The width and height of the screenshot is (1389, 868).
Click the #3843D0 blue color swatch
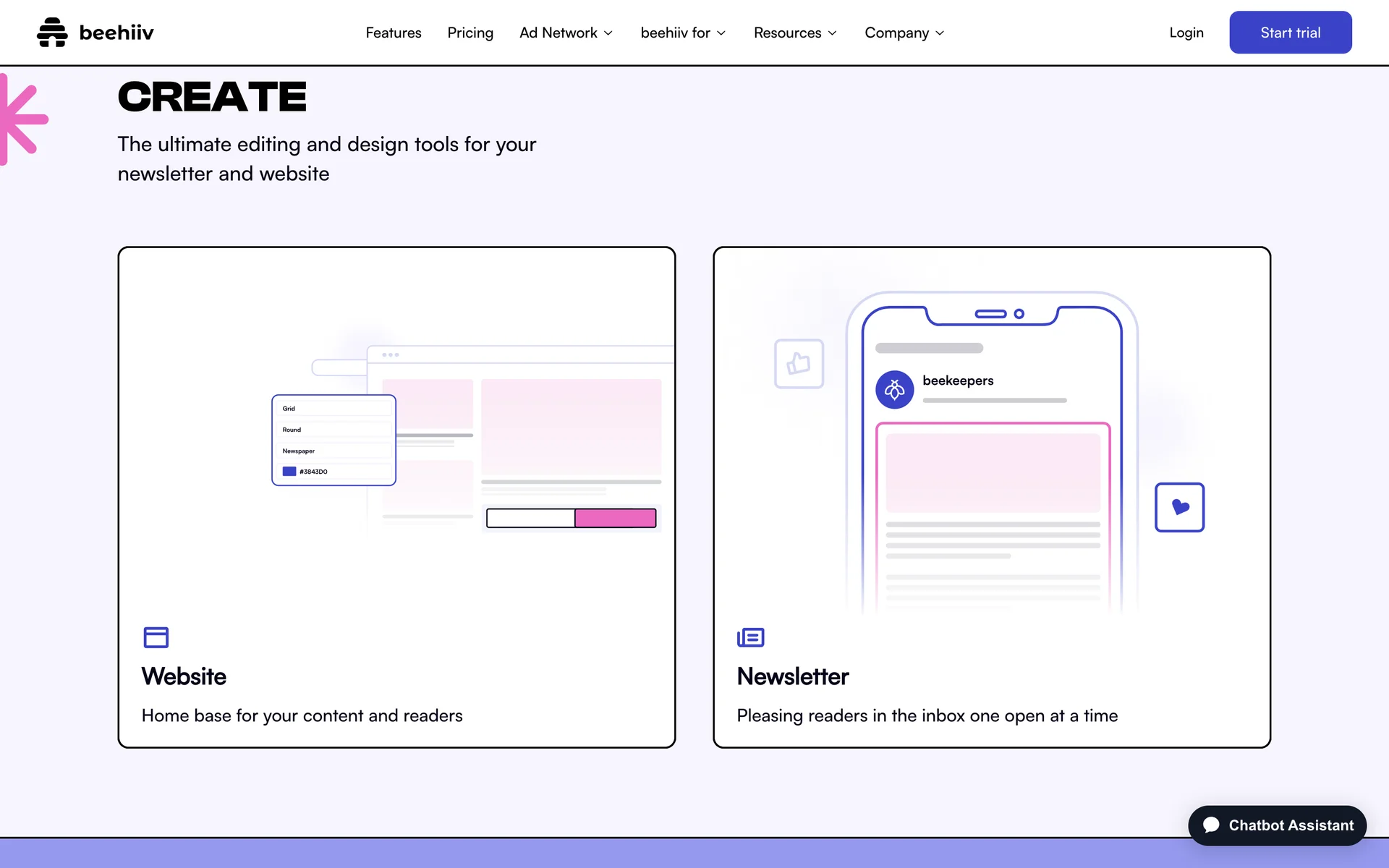click(289, 472)
